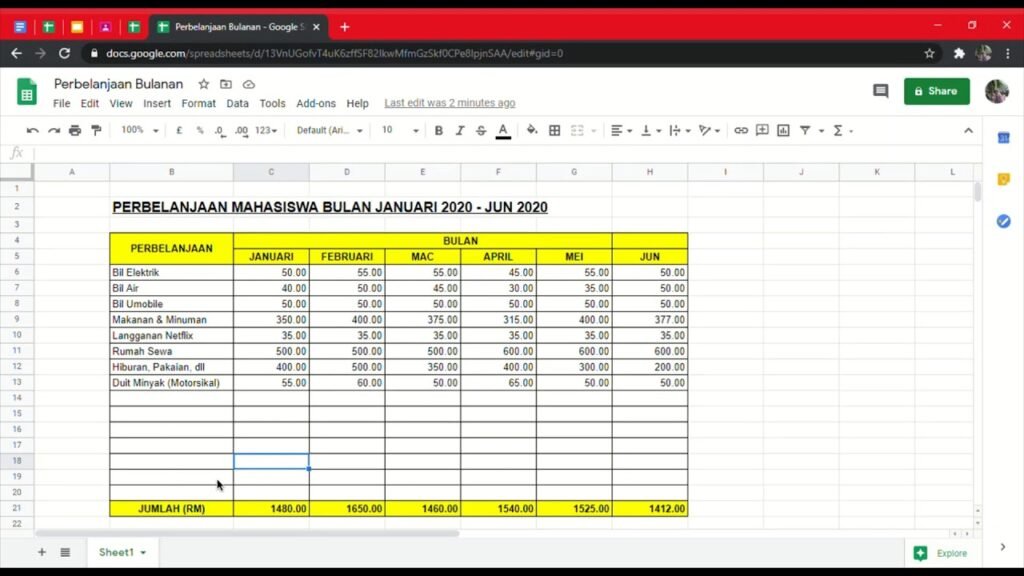Select the Sheet1 tab
1024x576 pixels.
coord(122,552)
